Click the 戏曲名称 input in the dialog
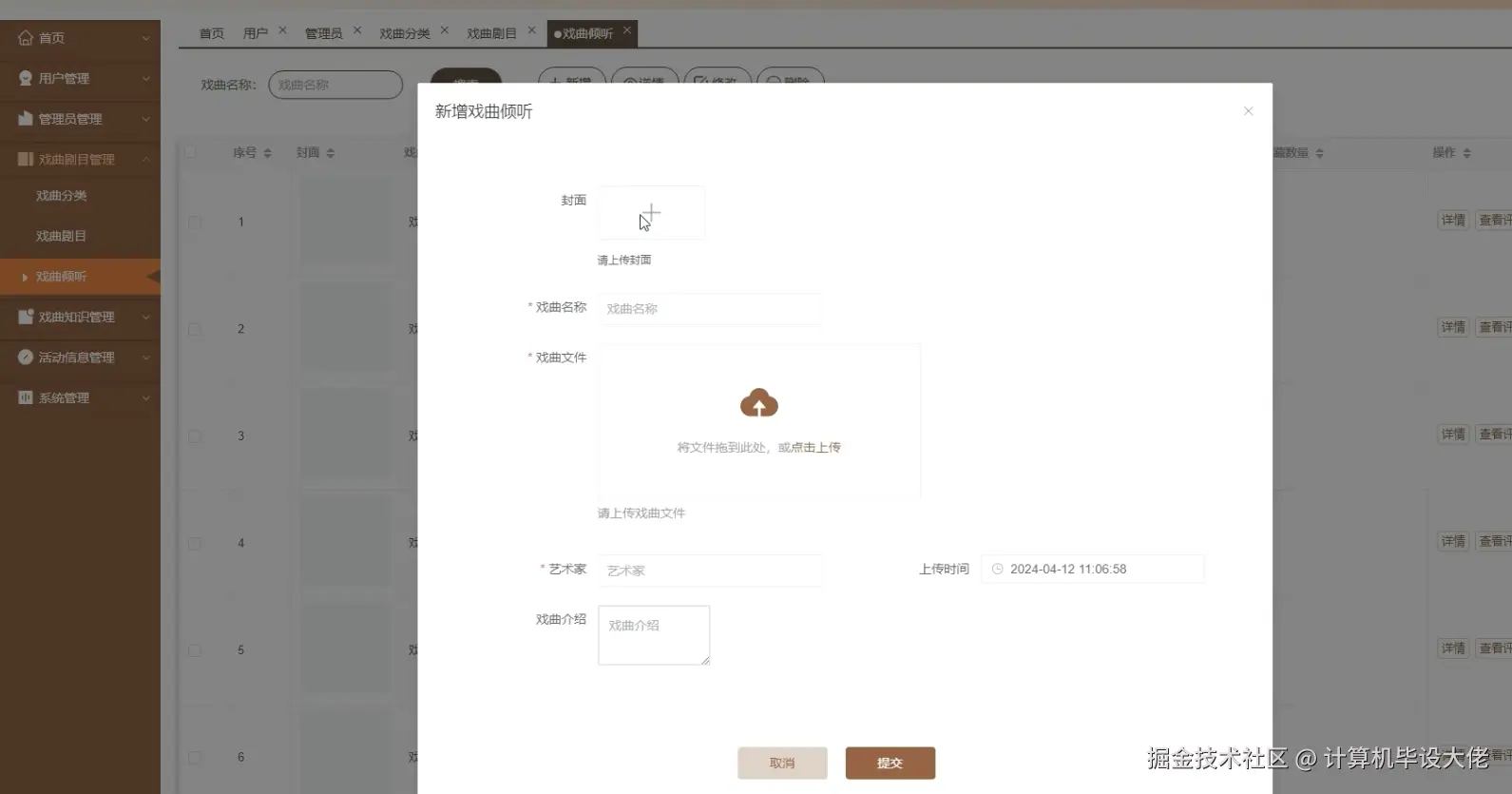1512x794 pixels. tap(710, 309)
